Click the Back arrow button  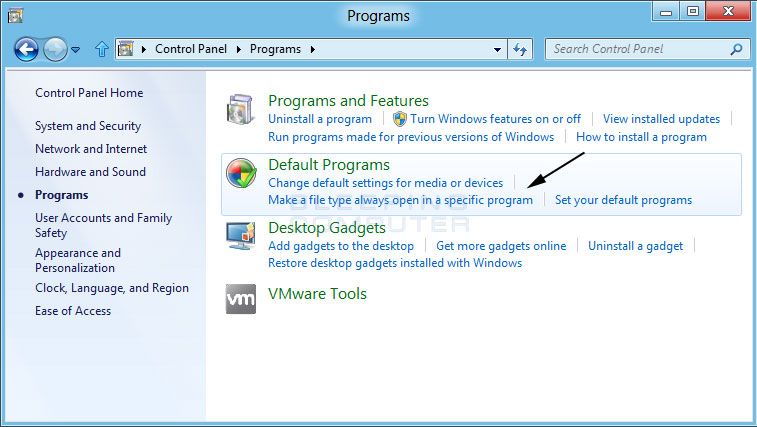tap(27, 48)
